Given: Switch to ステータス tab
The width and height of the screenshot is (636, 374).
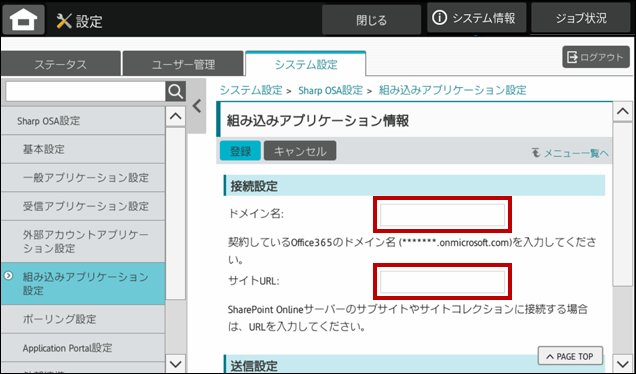Looking at the screenshot, I should tap(60, 64).
